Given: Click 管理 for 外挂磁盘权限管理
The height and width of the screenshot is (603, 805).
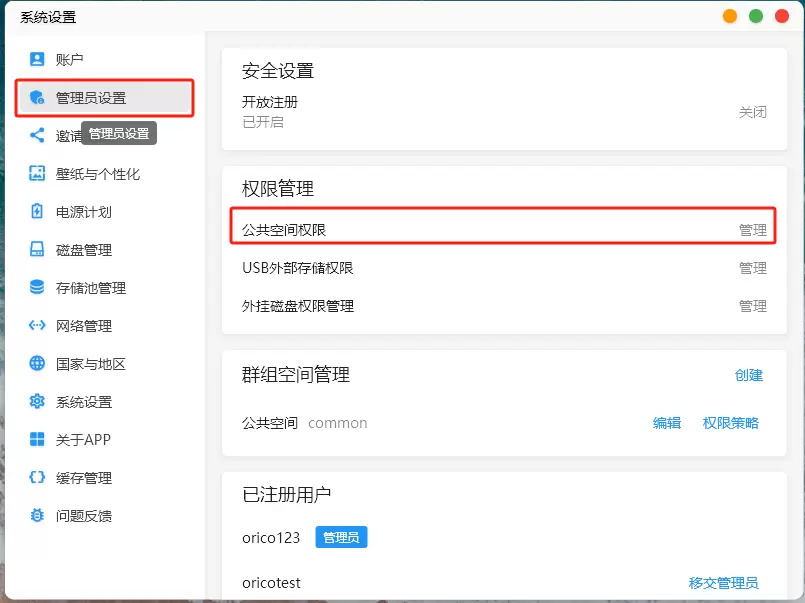Looking at the screenshot, I should tap(753, 306).
